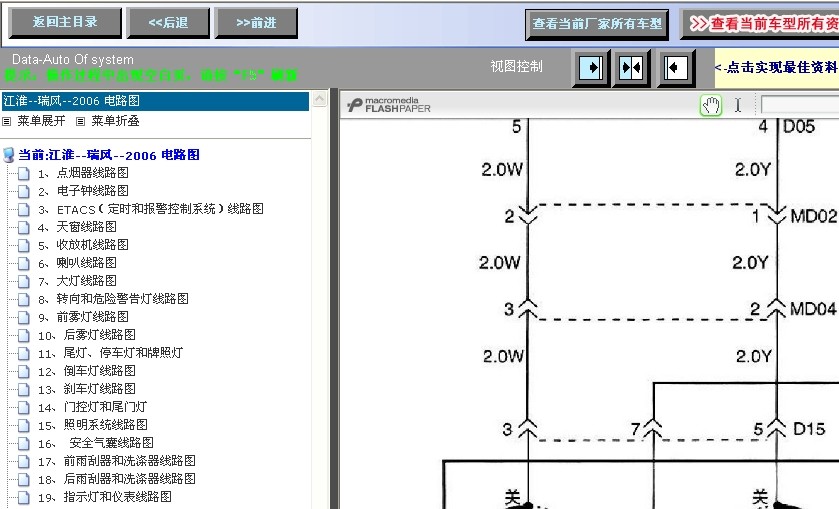Click the 返回主目录 button
Viewport: 839px width, 509px height.
[x=65, y=22]
